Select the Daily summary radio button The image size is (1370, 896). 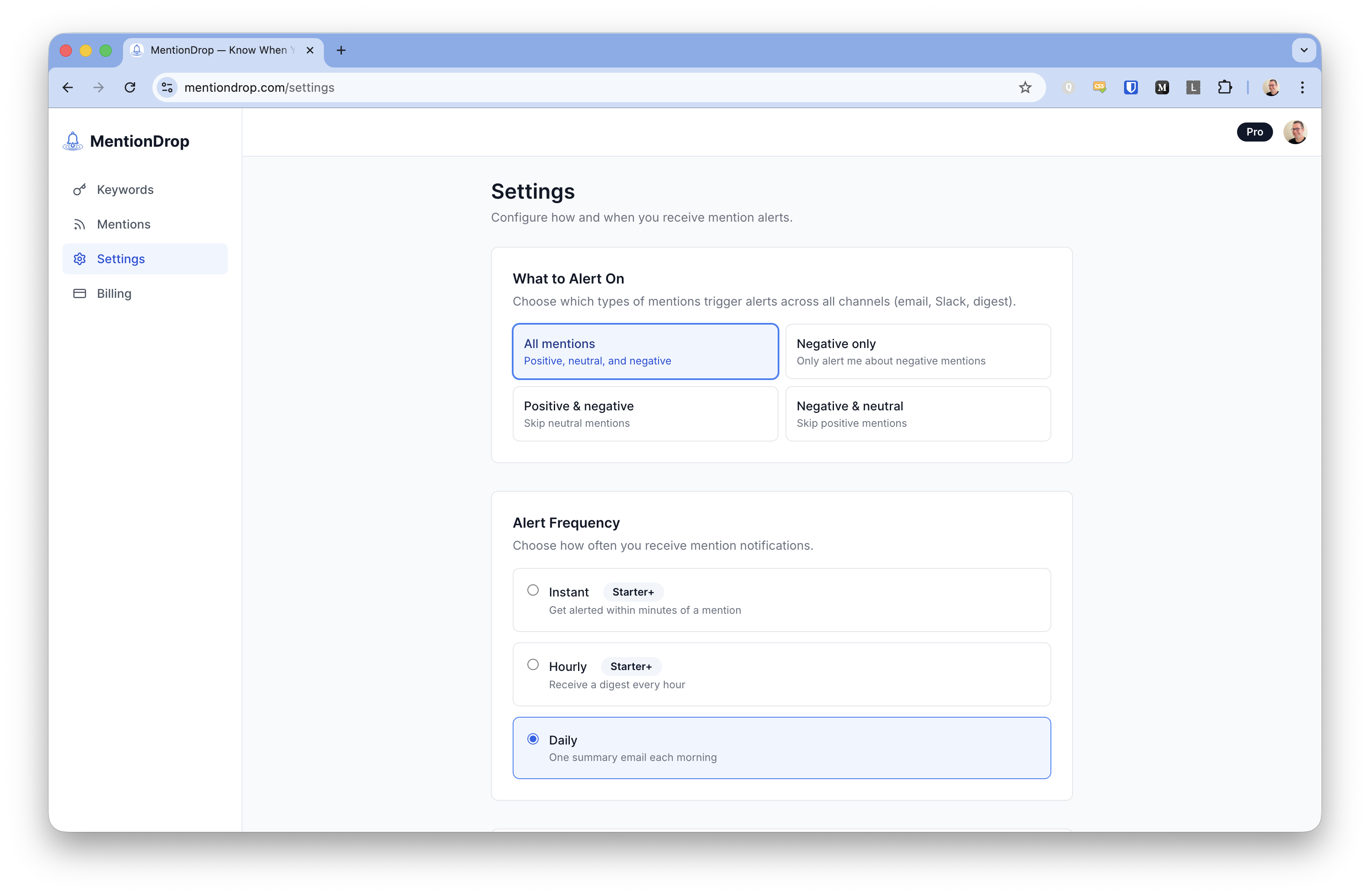point(533,738)
